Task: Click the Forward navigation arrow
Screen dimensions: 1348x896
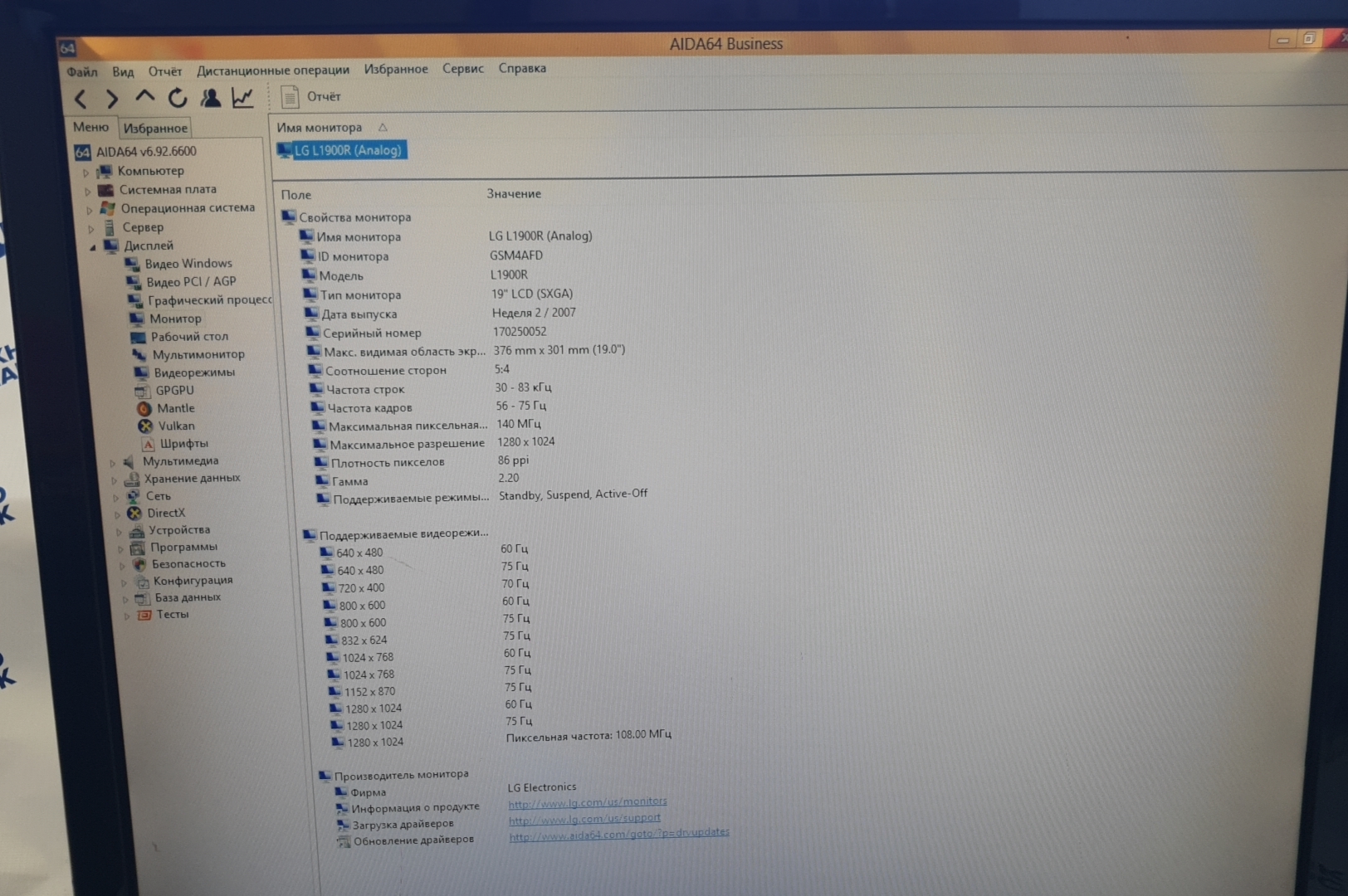Action: [x=112, y=100]
